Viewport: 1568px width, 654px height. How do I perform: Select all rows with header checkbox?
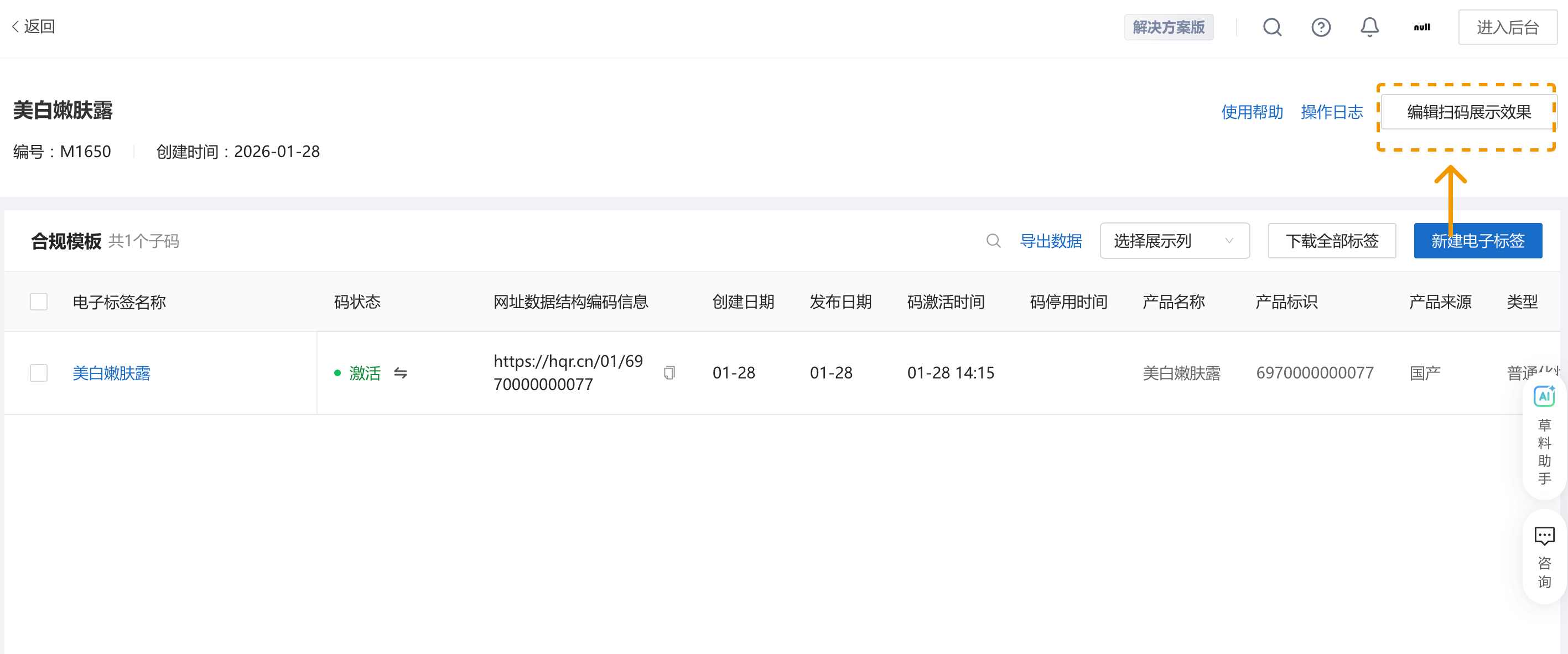point(38,302)
